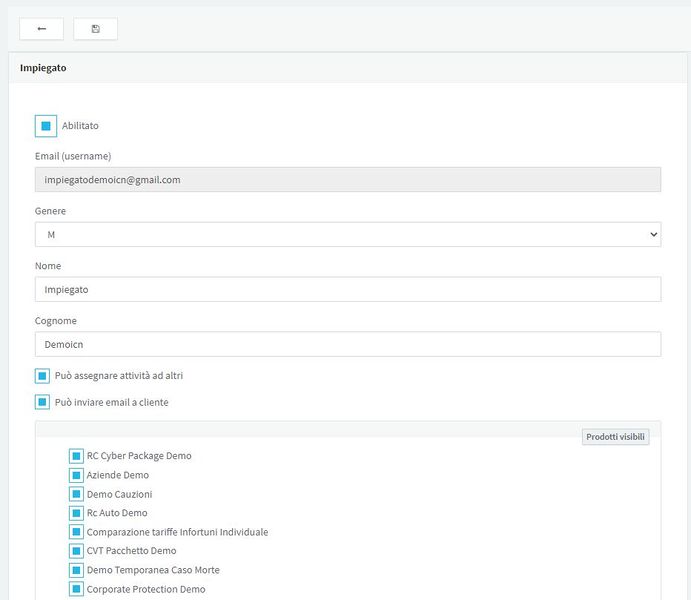The width and height of the screenshot is (691, 600).
Task: Click the Cognome input field
Action: [348, 344]
